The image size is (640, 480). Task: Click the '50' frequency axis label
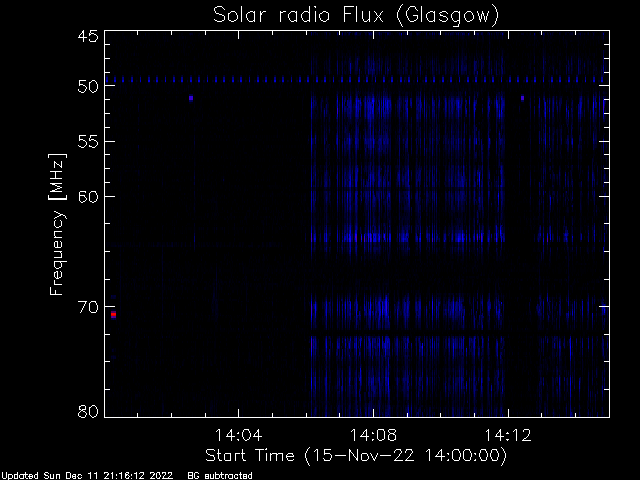[88, 86]
